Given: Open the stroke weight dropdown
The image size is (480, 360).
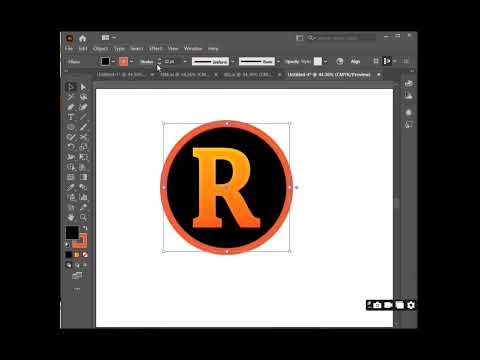Looking at the screenshot, I should pos(185,61).
